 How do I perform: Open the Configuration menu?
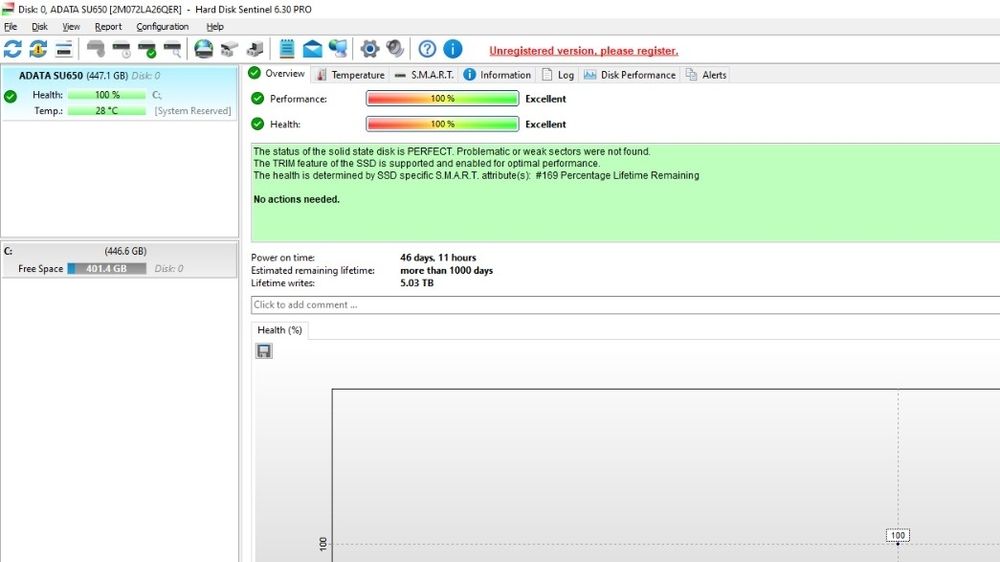(x=163, y=27)
